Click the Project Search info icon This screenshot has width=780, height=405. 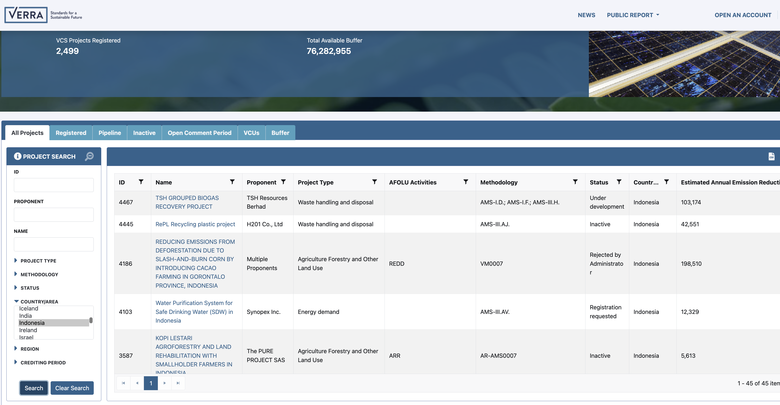[x=17, y=156]
